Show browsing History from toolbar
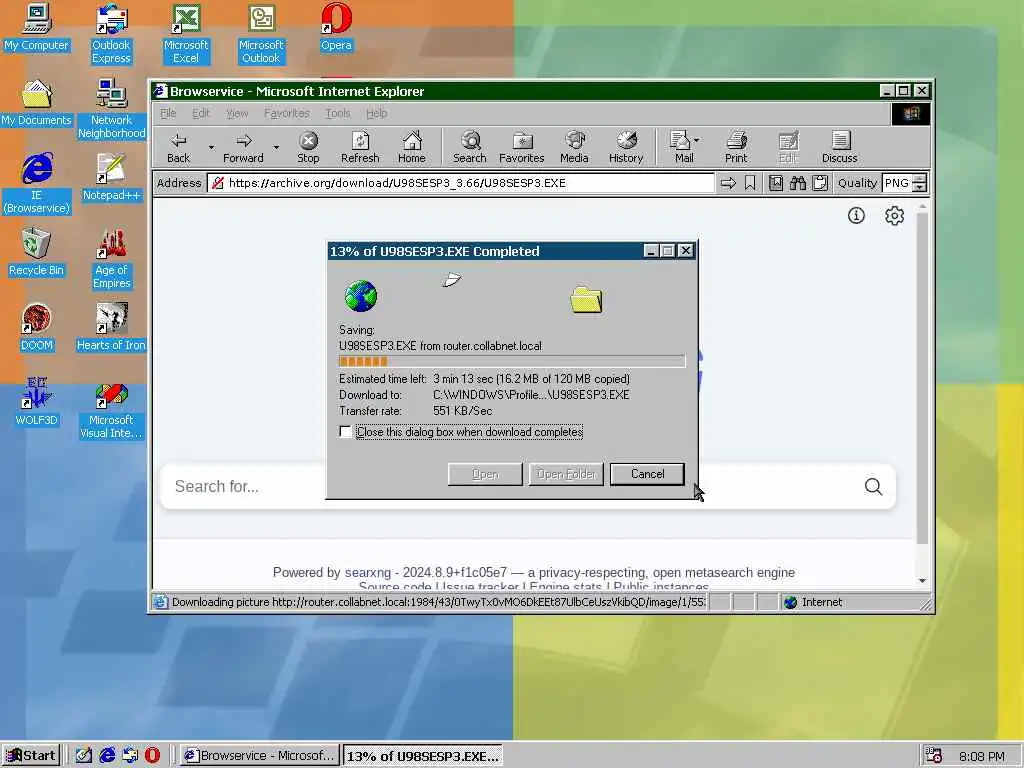The image size is (1024, 768). 626,148
